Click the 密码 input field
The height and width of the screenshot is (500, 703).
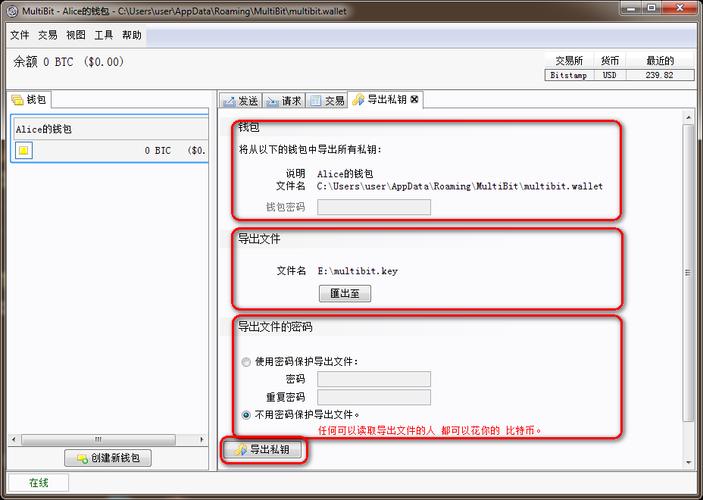click(x=374, y=380)
